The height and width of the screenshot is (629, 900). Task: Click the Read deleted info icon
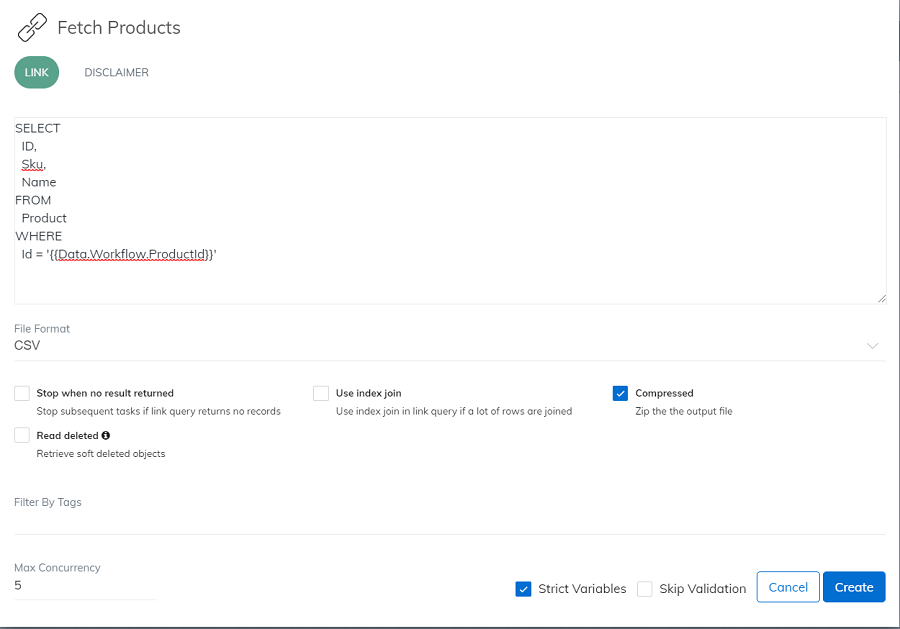pos(106,436)
